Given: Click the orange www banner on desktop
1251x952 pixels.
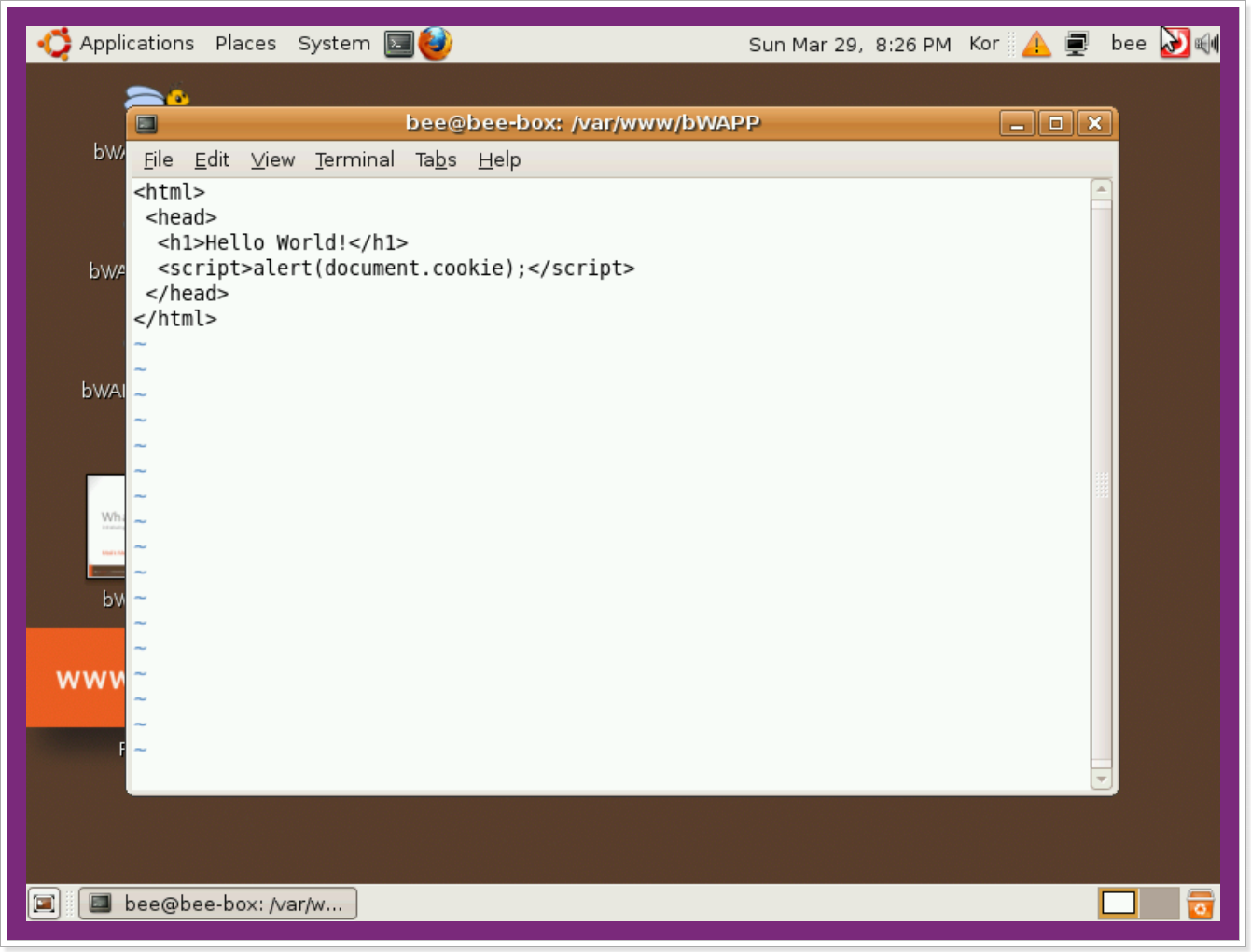Looking at the screenshot, I should (76, 678).
